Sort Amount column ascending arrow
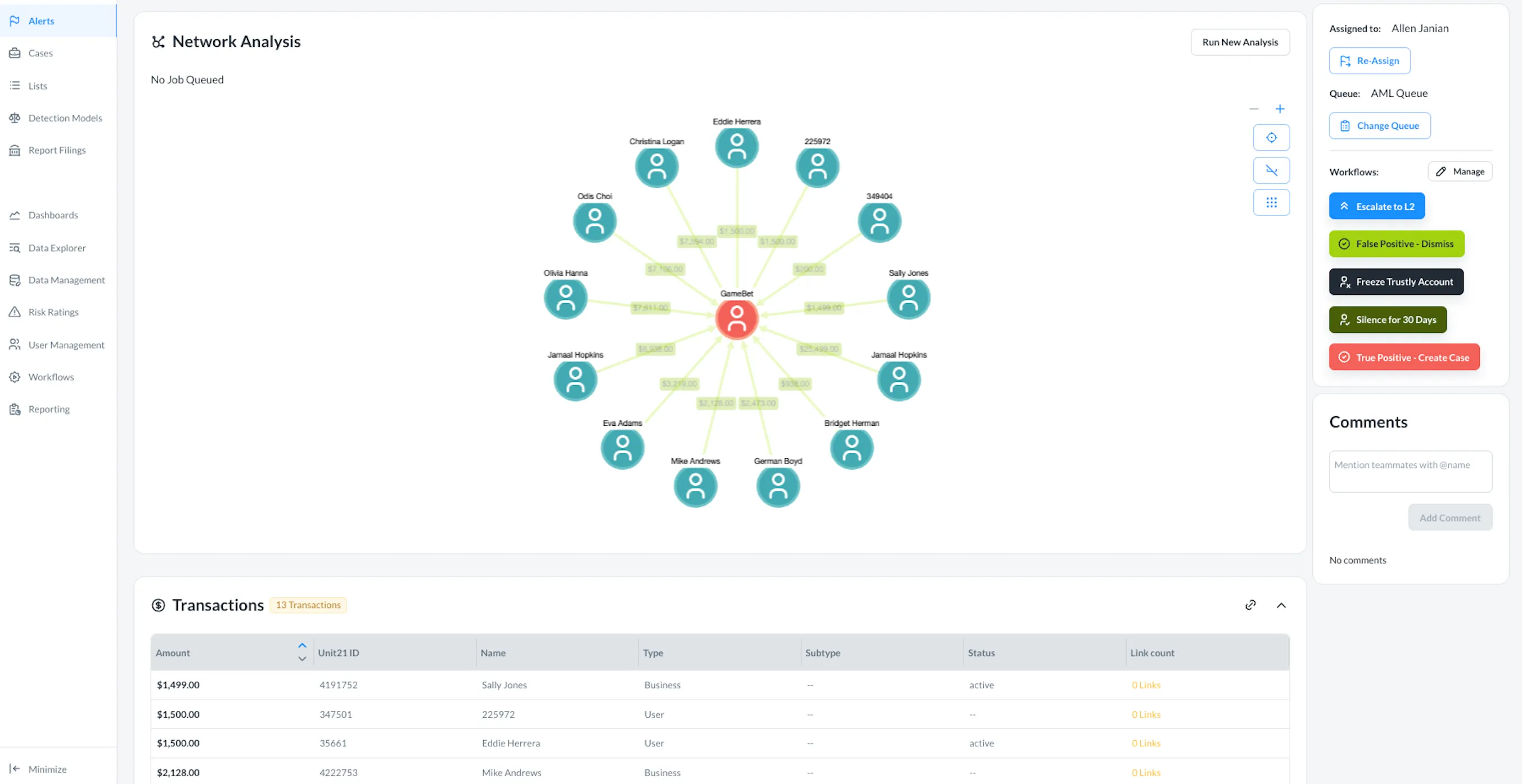This screenshot has height=784, width=1522. click(x=302, y=646)
